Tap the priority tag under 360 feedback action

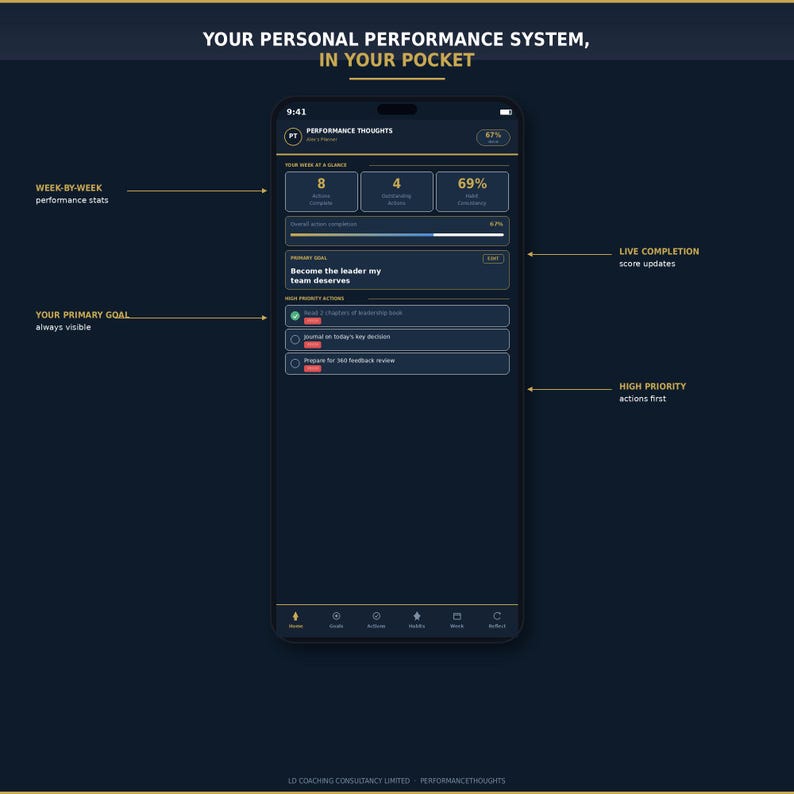coord(312,369)
